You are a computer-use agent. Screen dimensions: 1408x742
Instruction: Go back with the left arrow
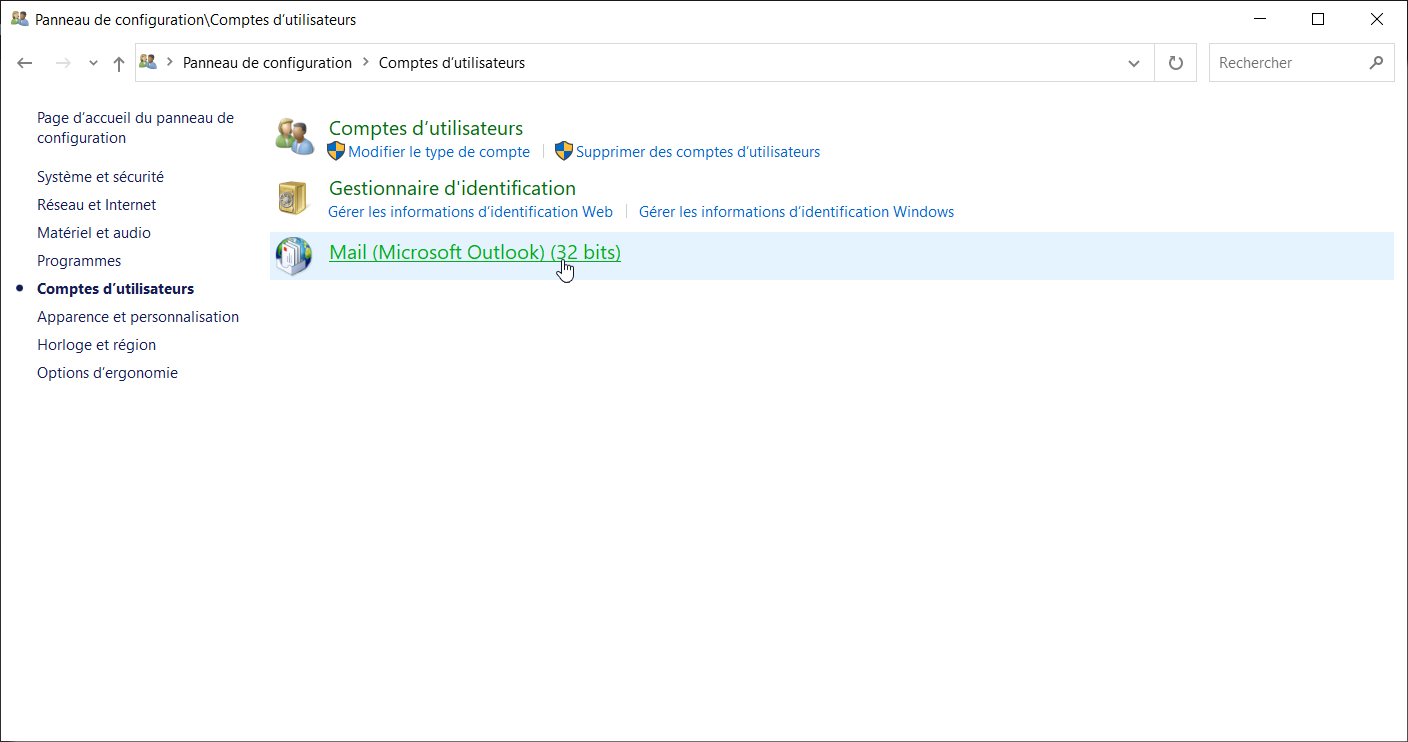point(25,63)
